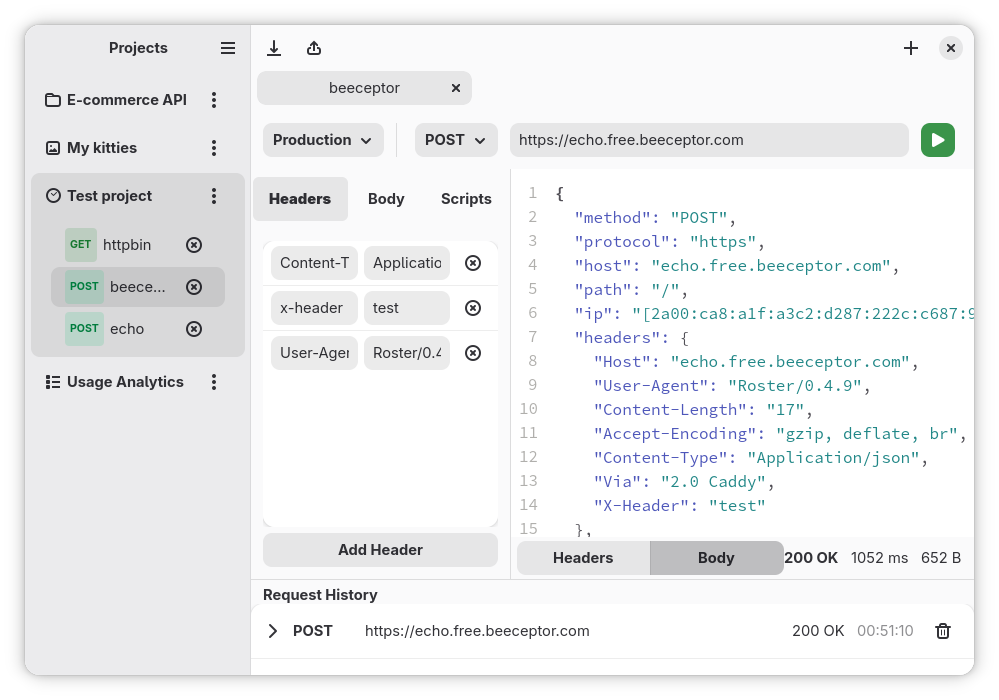Open the Projects hamburger menu
This screenshot has width=999, height=700.
227,48
